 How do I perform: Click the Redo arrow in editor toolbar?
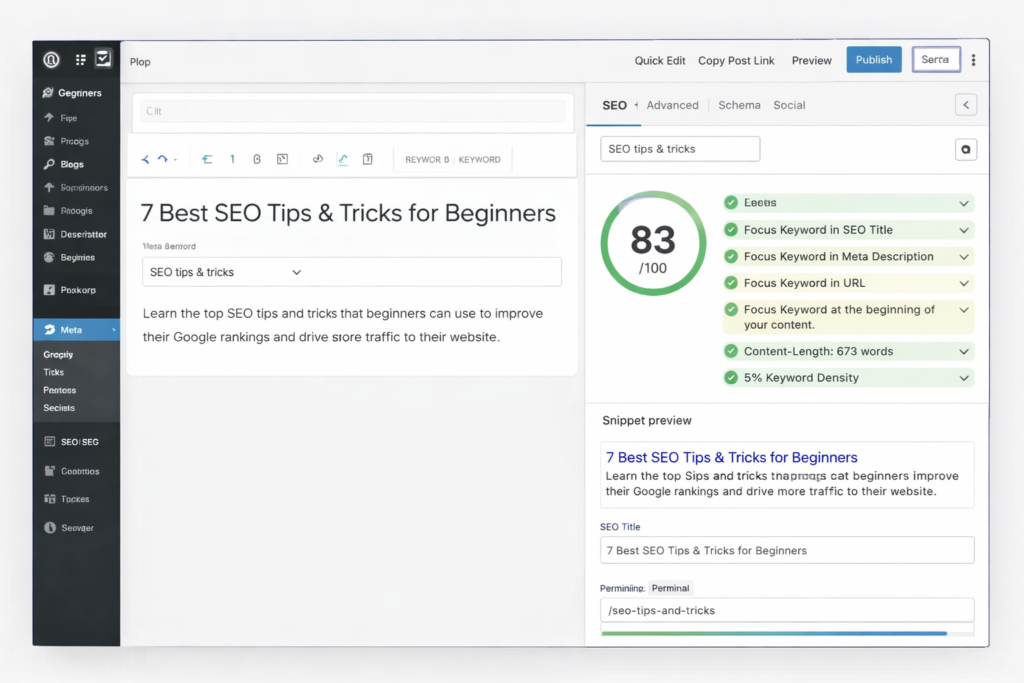tap(160, 158)
